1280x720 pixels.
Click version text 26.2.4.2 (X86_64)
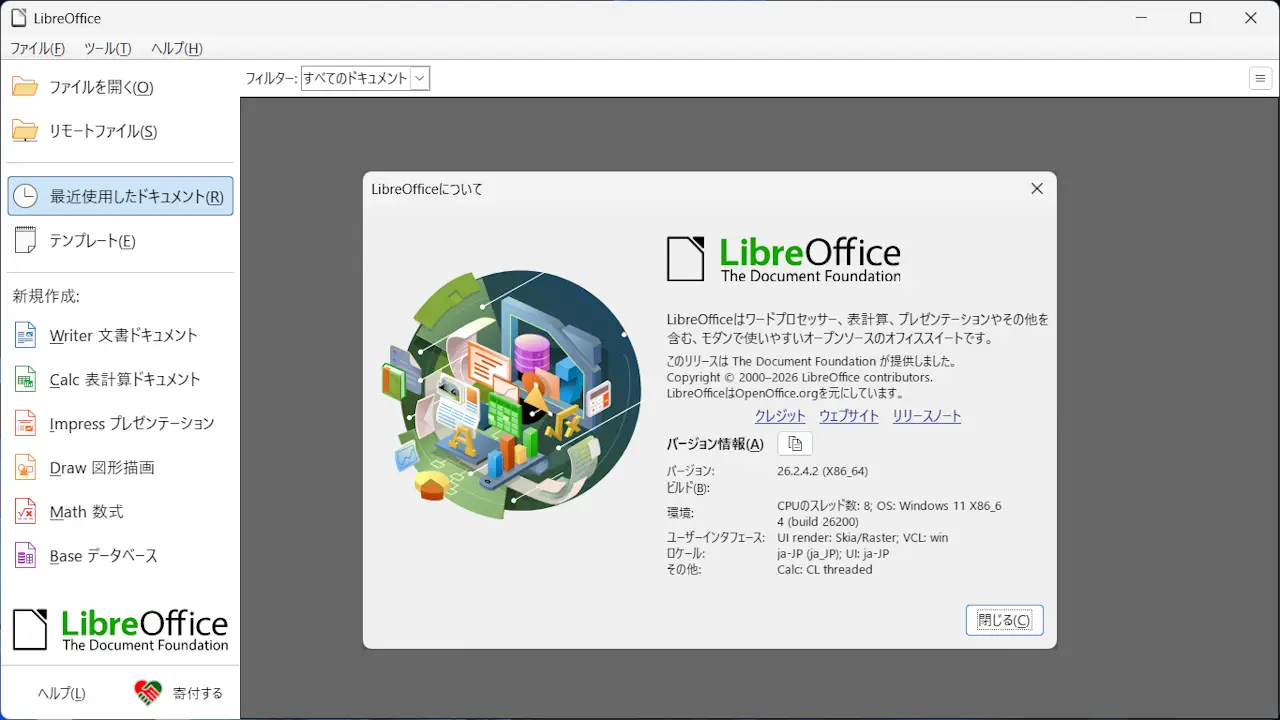822,470
